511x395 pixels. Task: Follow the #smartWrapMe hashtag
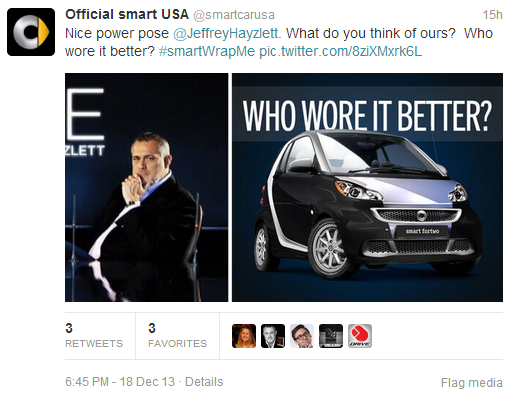coord(207,51)
